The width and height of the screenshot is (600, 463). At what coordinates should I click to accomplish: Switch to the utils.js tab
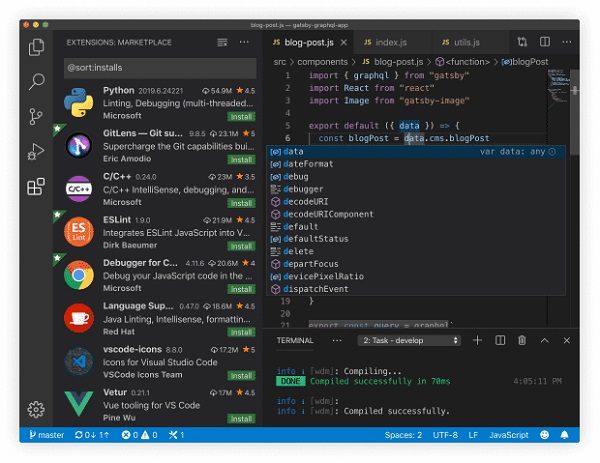tap(460, 43)
